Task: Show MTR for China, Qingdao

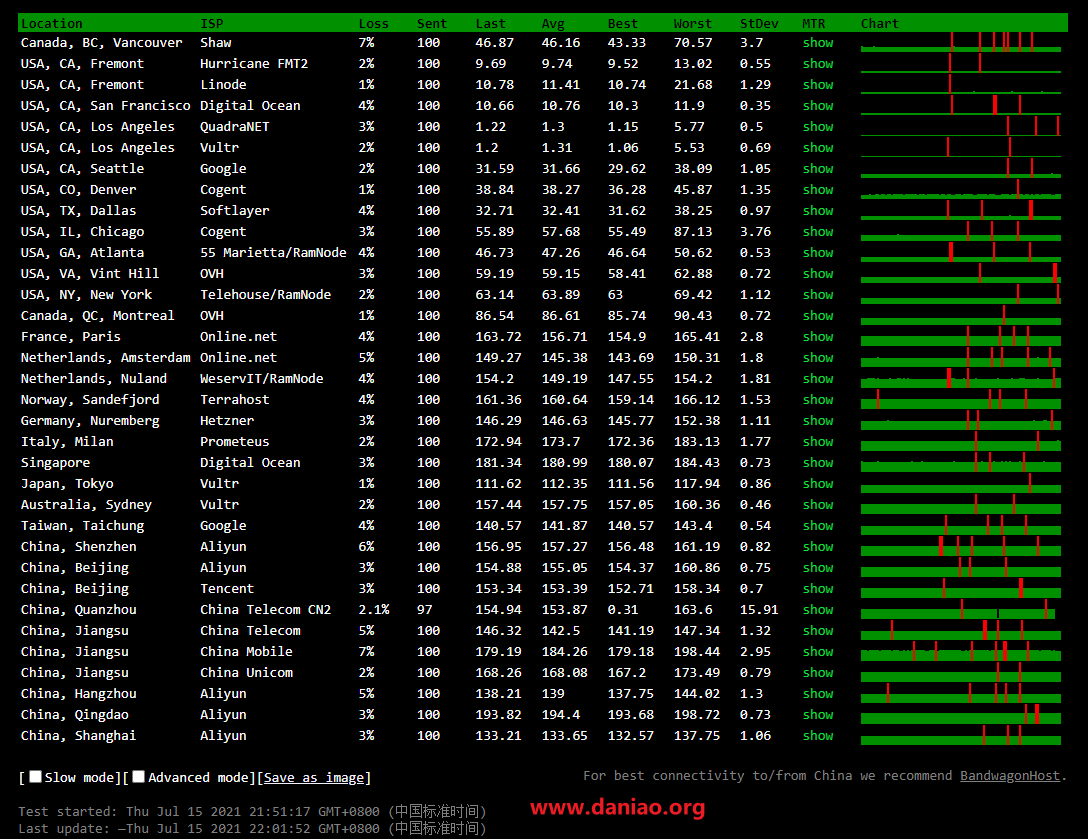Action: pos(817,714)
